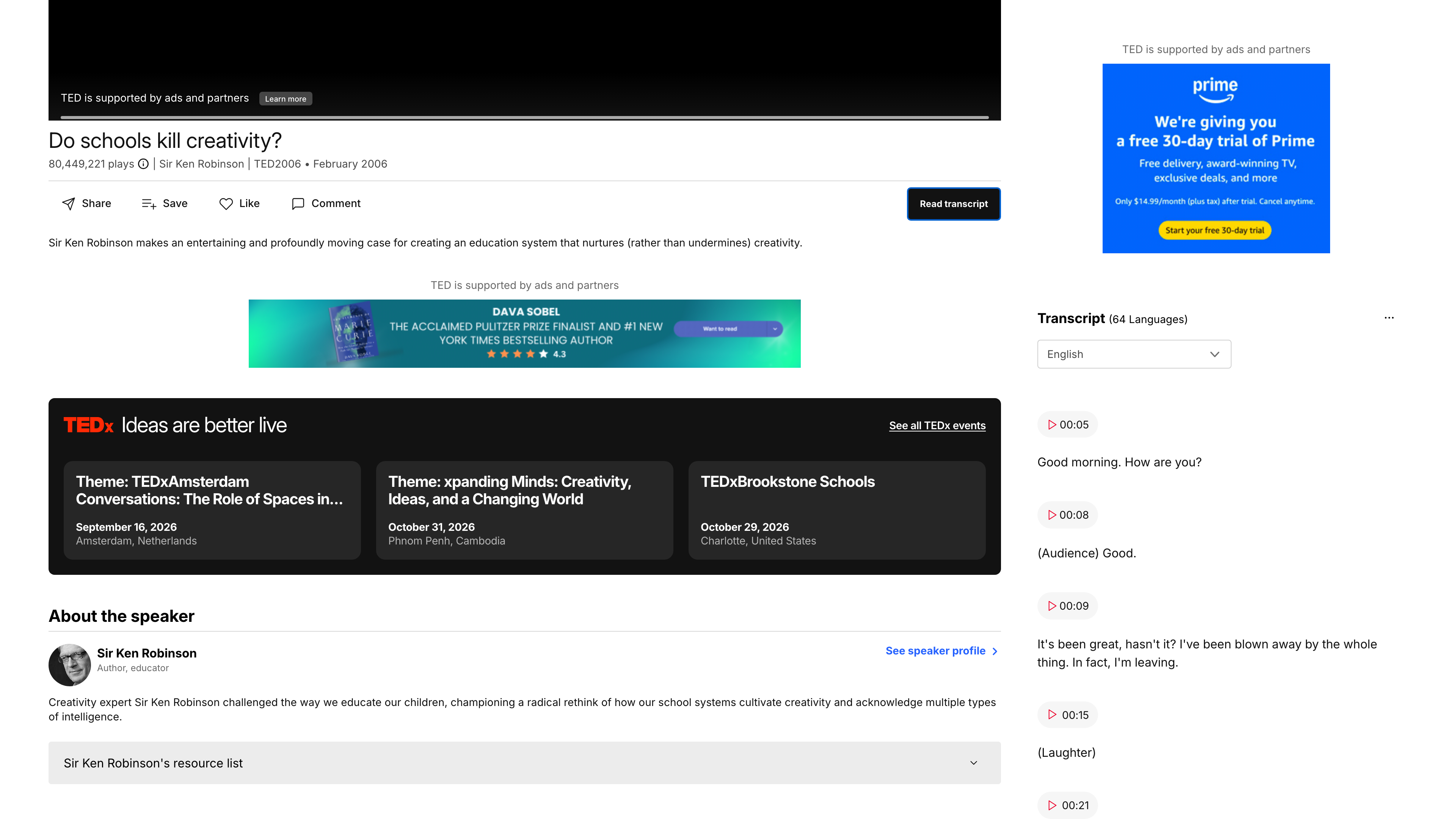The width and height of the screenshot is (1456, 819).
Task: Click transcript line 'Good morning. How are you?'
Action: click(1119, 462)
